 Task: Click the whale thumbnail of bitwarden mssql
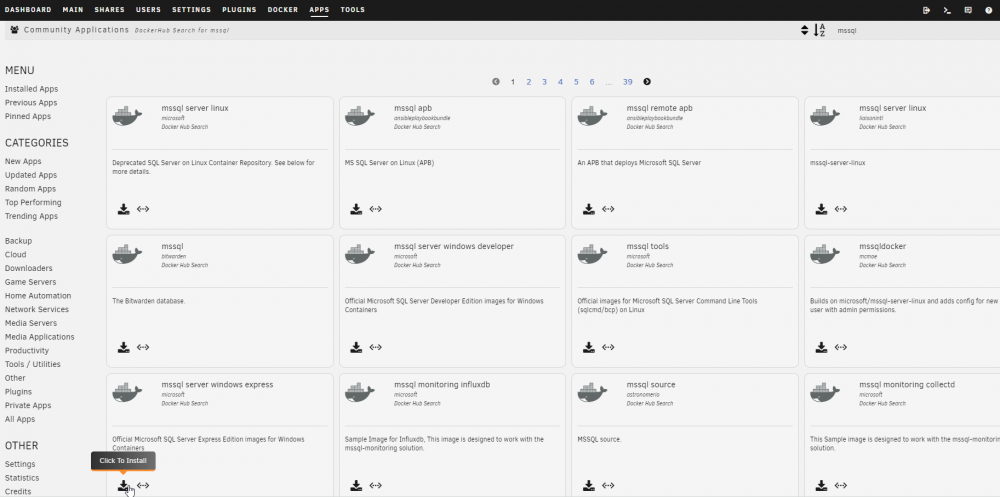[x=128, y=254]
